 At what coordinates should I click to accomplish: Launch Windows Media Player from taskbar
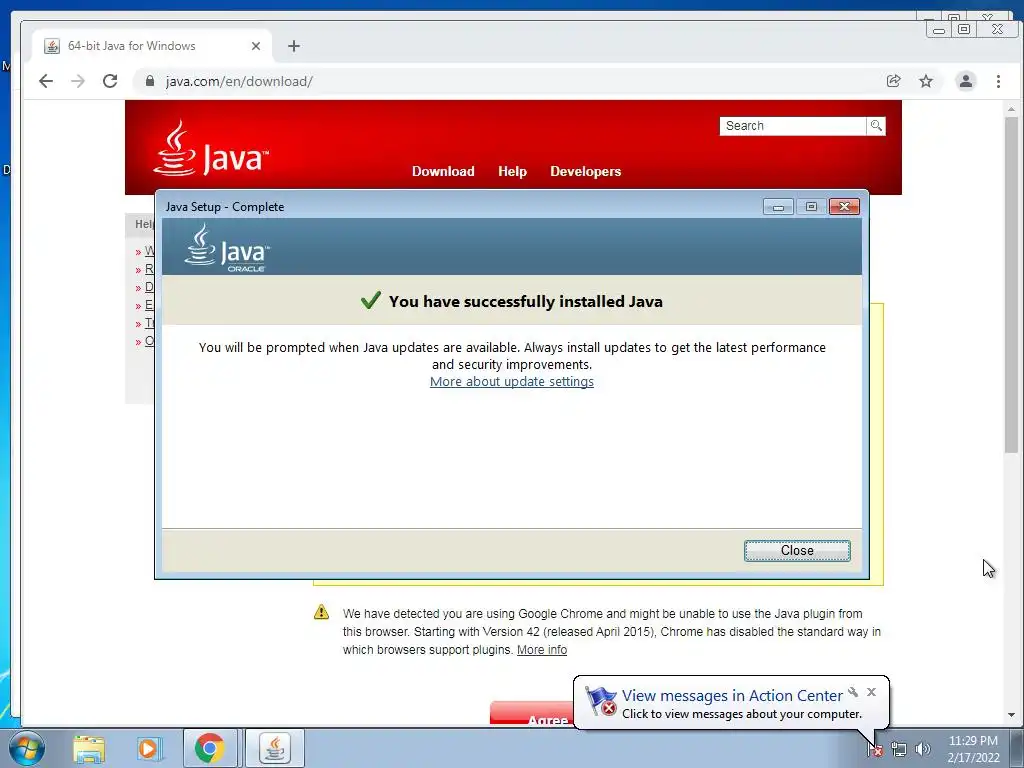coord(148,748)
